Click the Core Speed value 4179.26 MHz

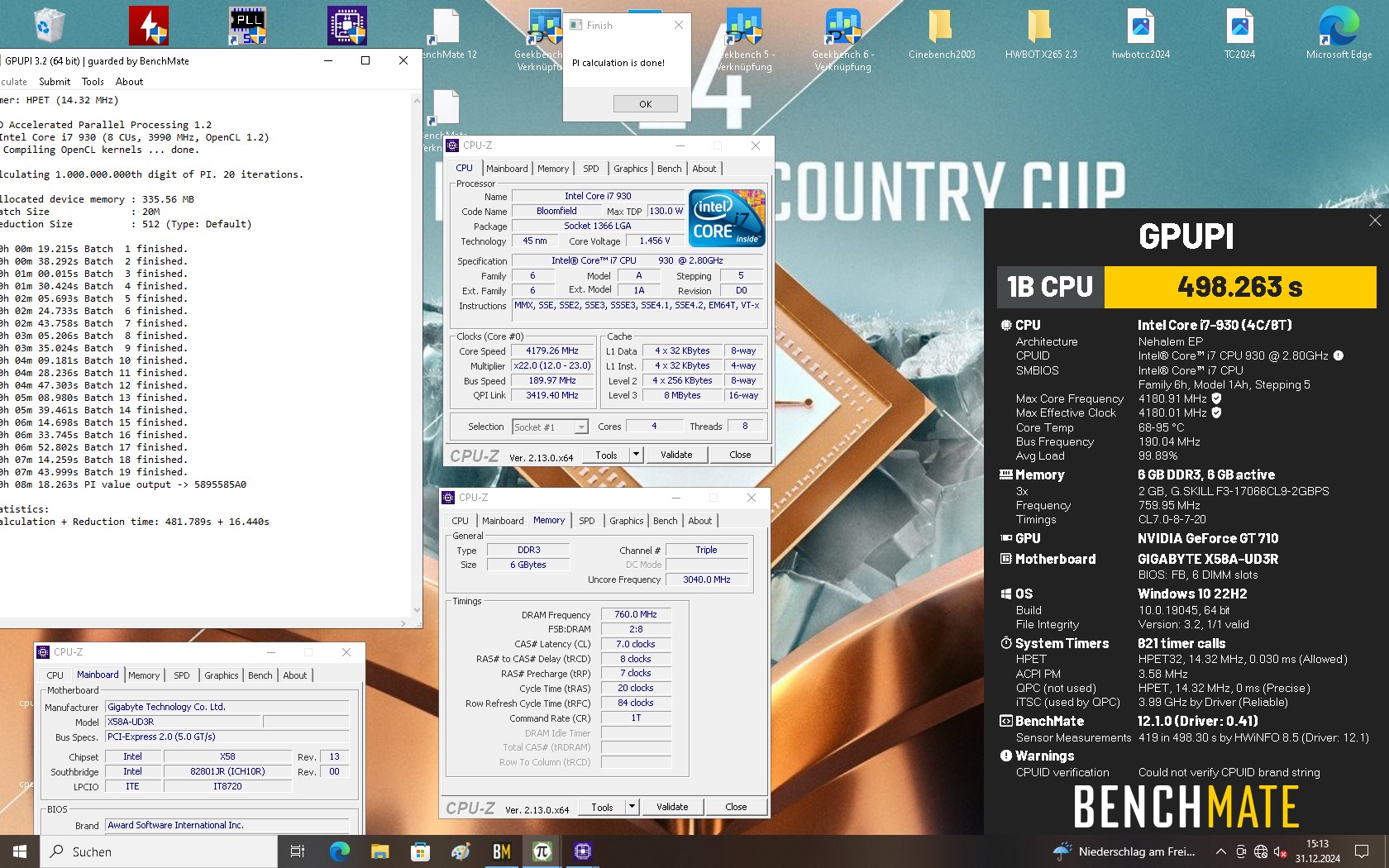click(552, 351)
